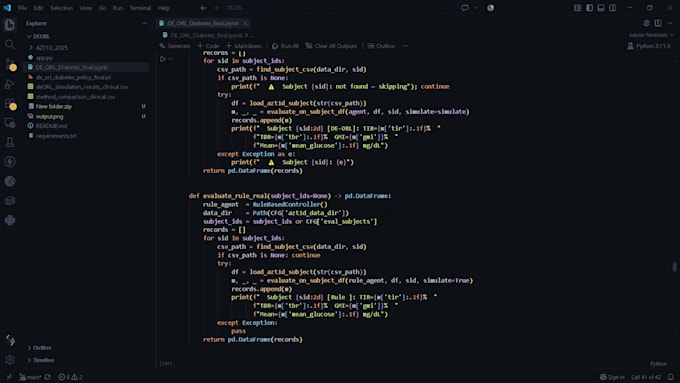Click Generate in notebook toolbar
Viewport: 680px width, 383px height.
tap(175, 46)
